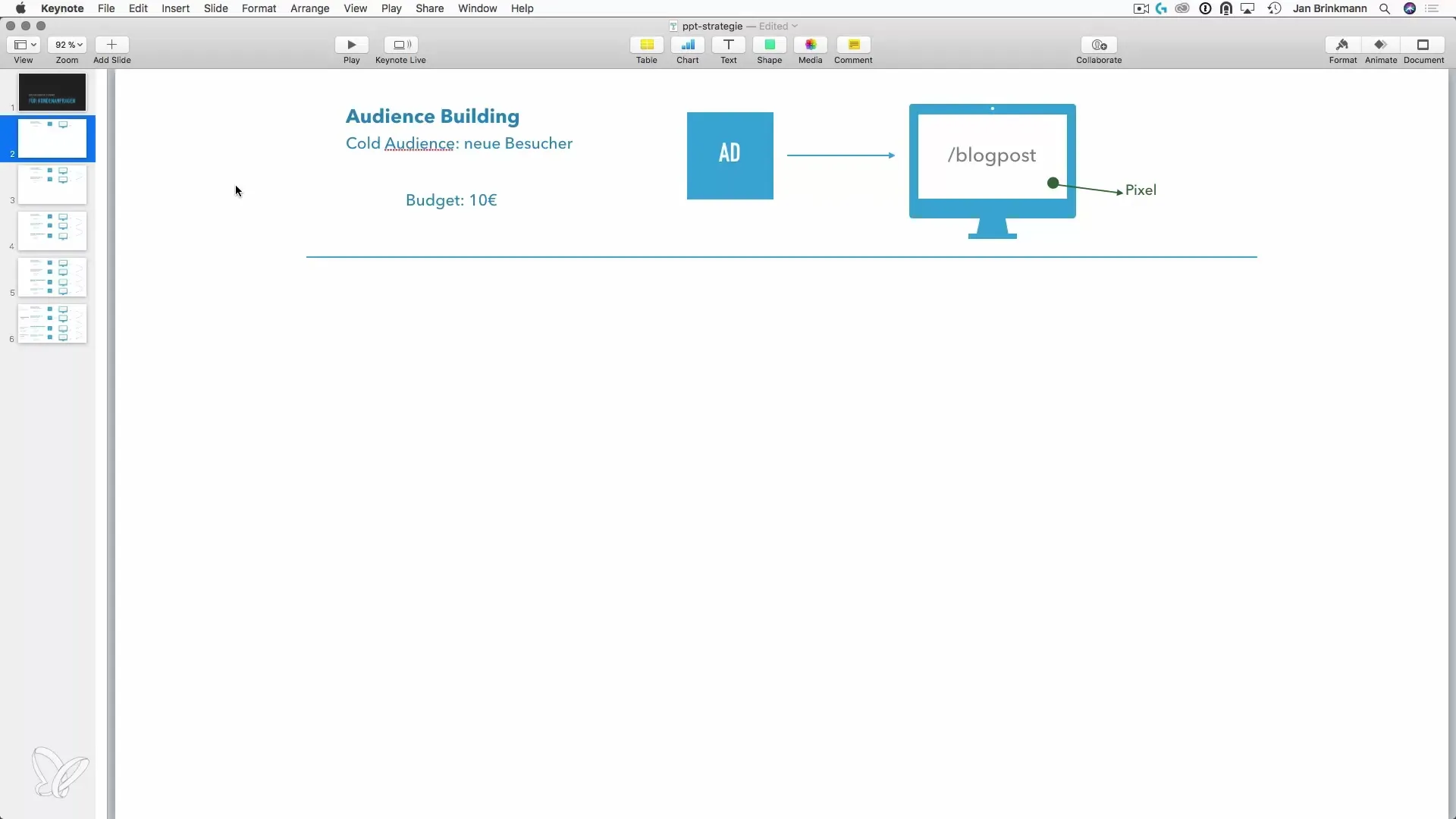Select slide 6 thumbnail in navigator
The height and width of the screenshot is (819, 1456).
pyautogui.click(x=52, y=323)
